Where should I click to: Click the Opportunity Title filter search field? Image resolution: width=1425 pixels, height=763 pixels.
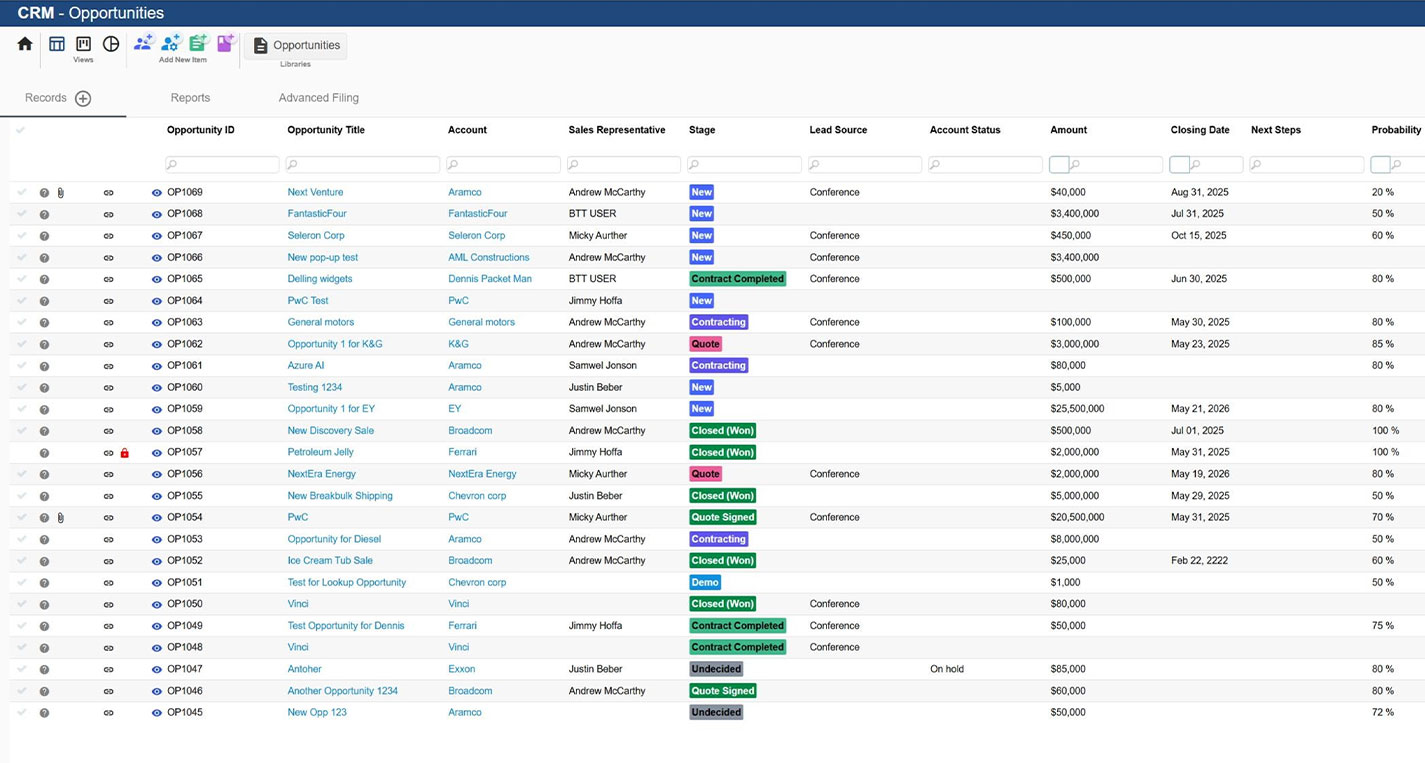click(363, 164)
